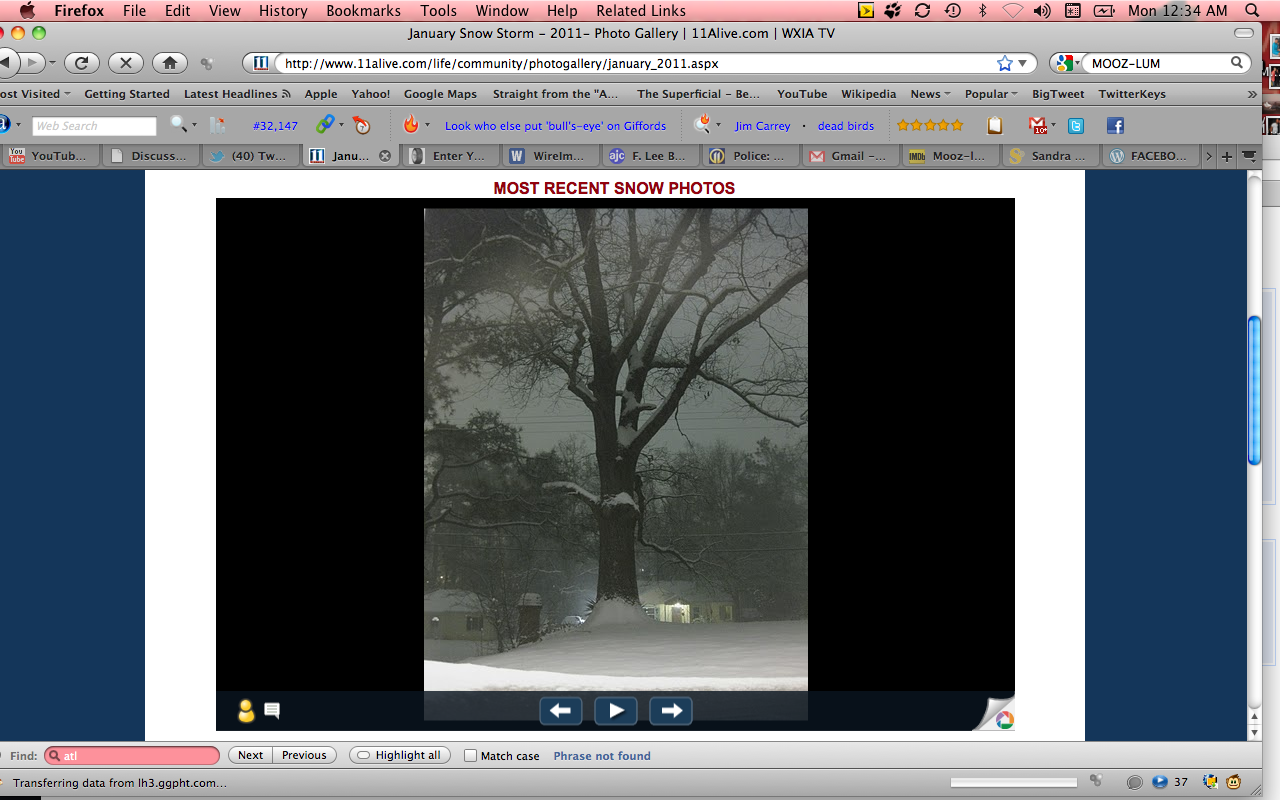Play the snow photo slideshow
This screenshot has height=800, width=1280.
click(616, 711)
